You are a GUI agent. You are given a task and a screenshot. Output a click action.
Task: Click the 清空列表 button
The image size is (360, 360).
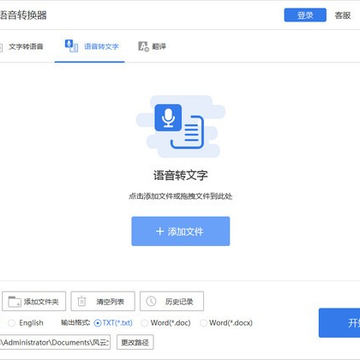click(x=103, y=301)
